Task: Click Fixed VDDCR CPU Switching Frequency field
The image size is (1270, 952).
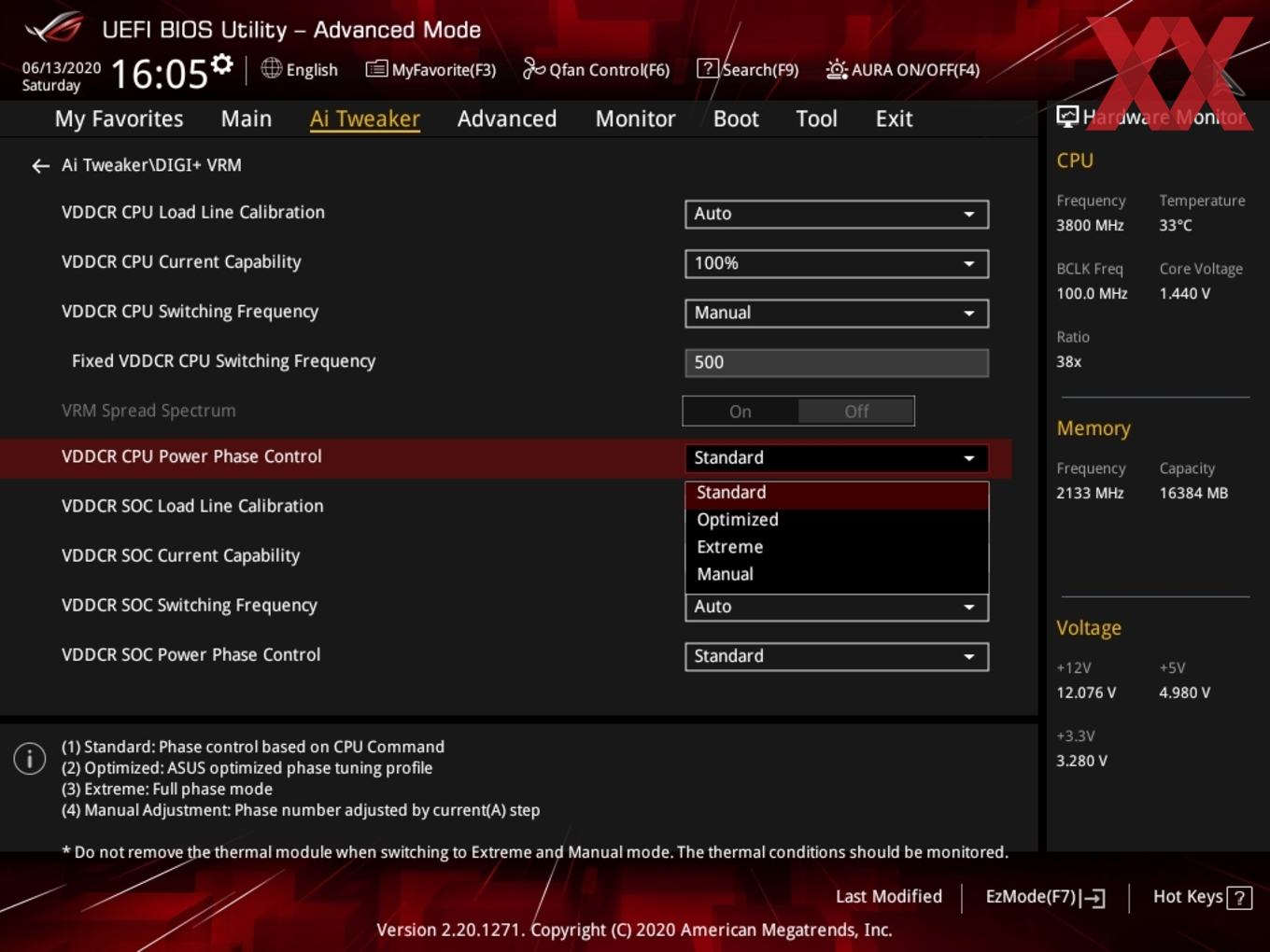Action: 837,362
